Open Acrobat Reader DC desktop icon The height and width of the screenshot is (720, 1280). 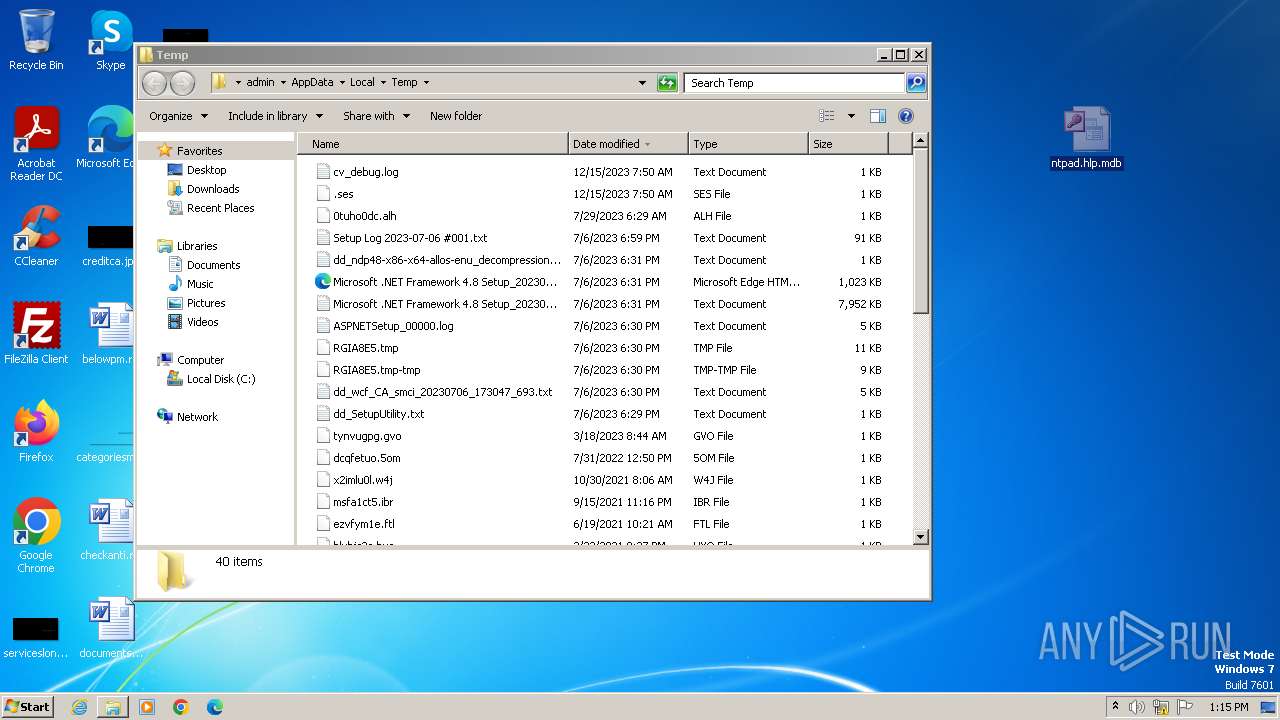36,144
